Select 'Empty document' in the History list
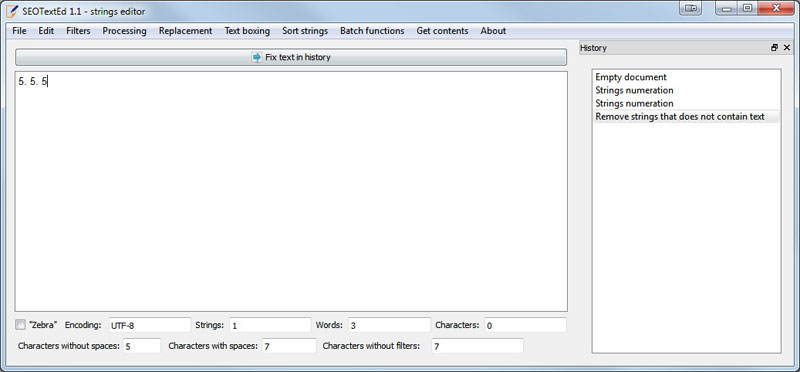Viewport: 800px width, 372px height. [686, 77]
